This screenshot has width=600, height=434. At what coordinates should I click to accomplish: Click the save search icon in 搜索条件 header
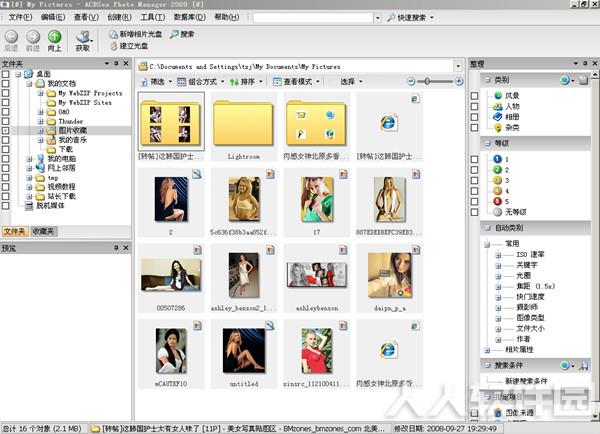[x=583, y=366]
